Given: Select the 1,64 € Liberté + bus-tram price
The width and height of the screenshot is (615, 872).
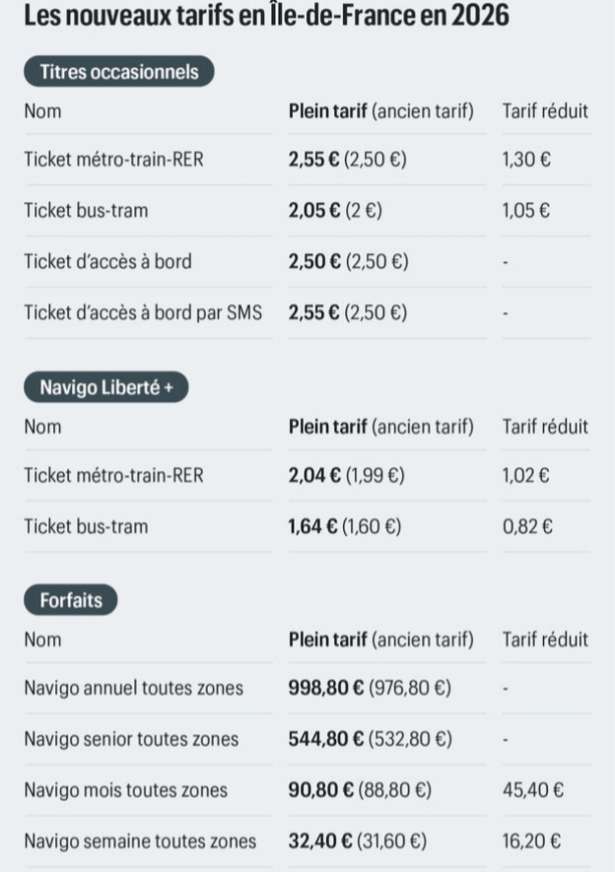Looking at the screenshot, I should 312,526.
